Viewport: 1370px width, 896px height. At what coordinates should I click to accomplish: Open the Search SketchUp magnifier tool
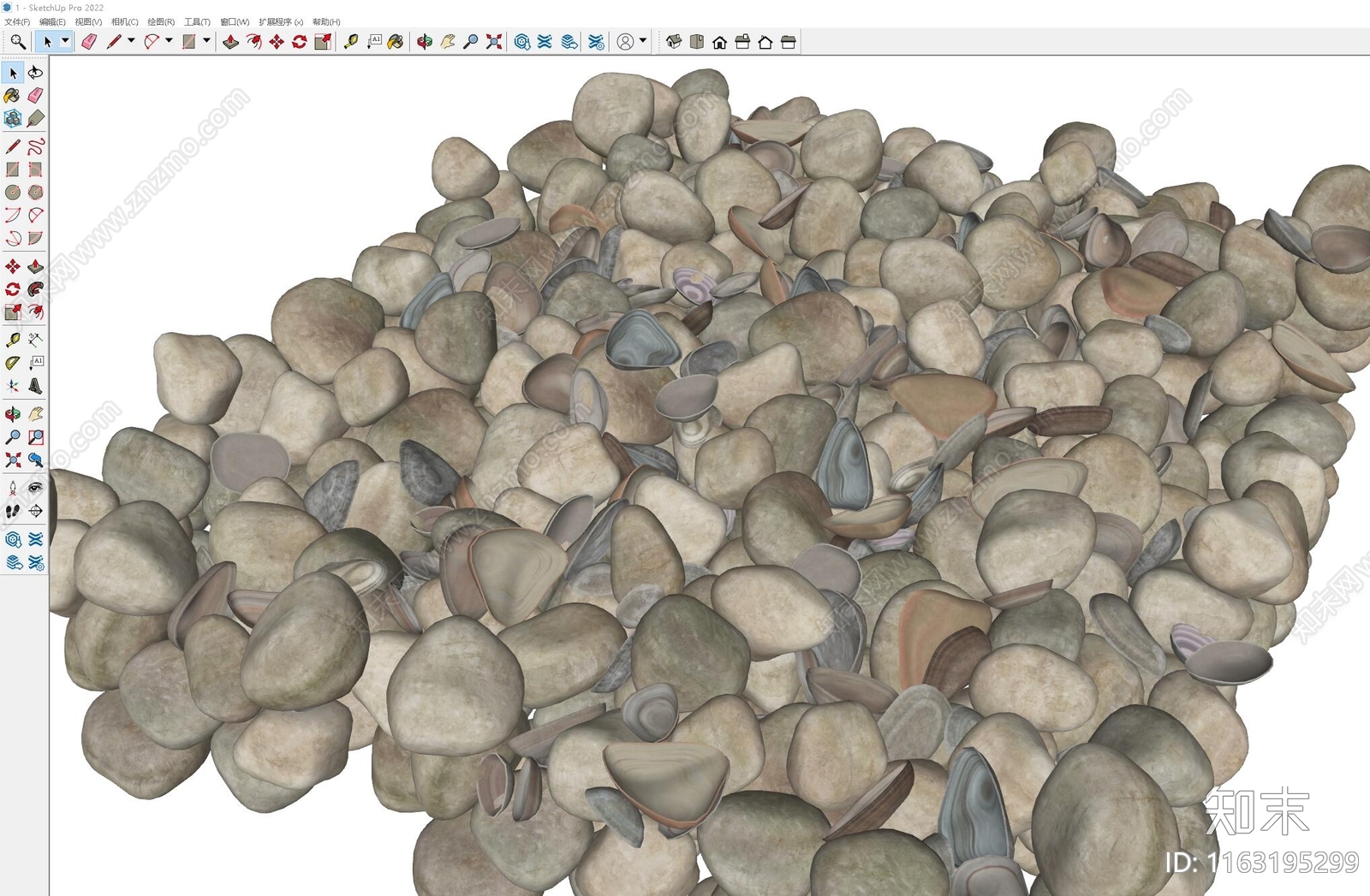(x=17, y=41)
